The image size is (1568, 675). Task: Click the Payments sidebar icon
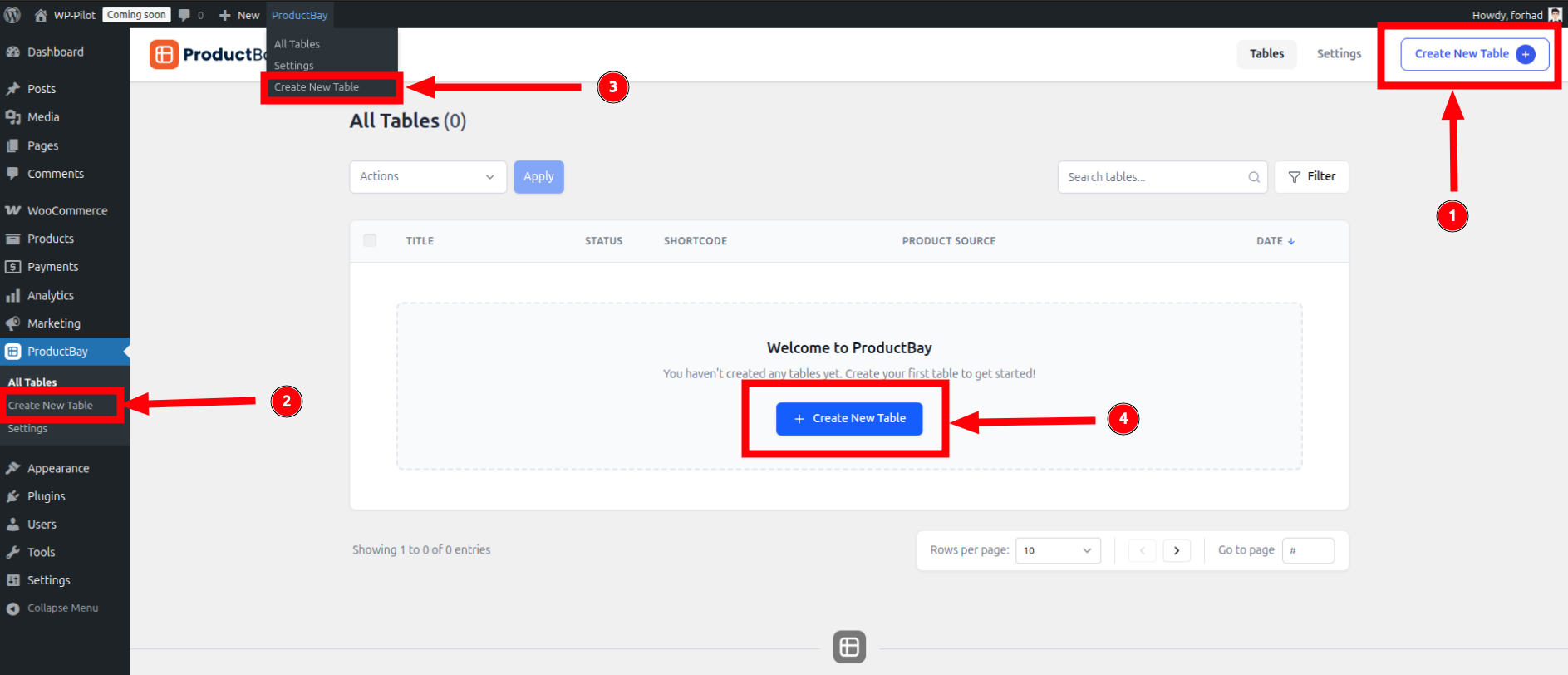tap(13, 267)
